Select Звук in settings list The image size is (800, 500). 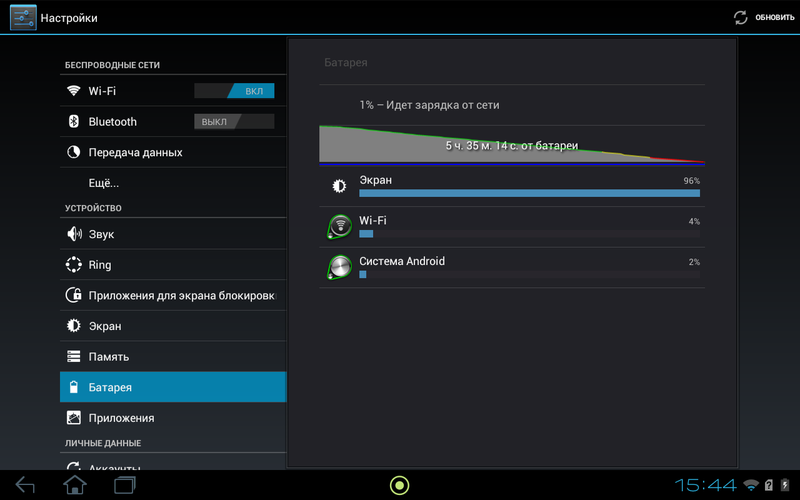point(173,234)
